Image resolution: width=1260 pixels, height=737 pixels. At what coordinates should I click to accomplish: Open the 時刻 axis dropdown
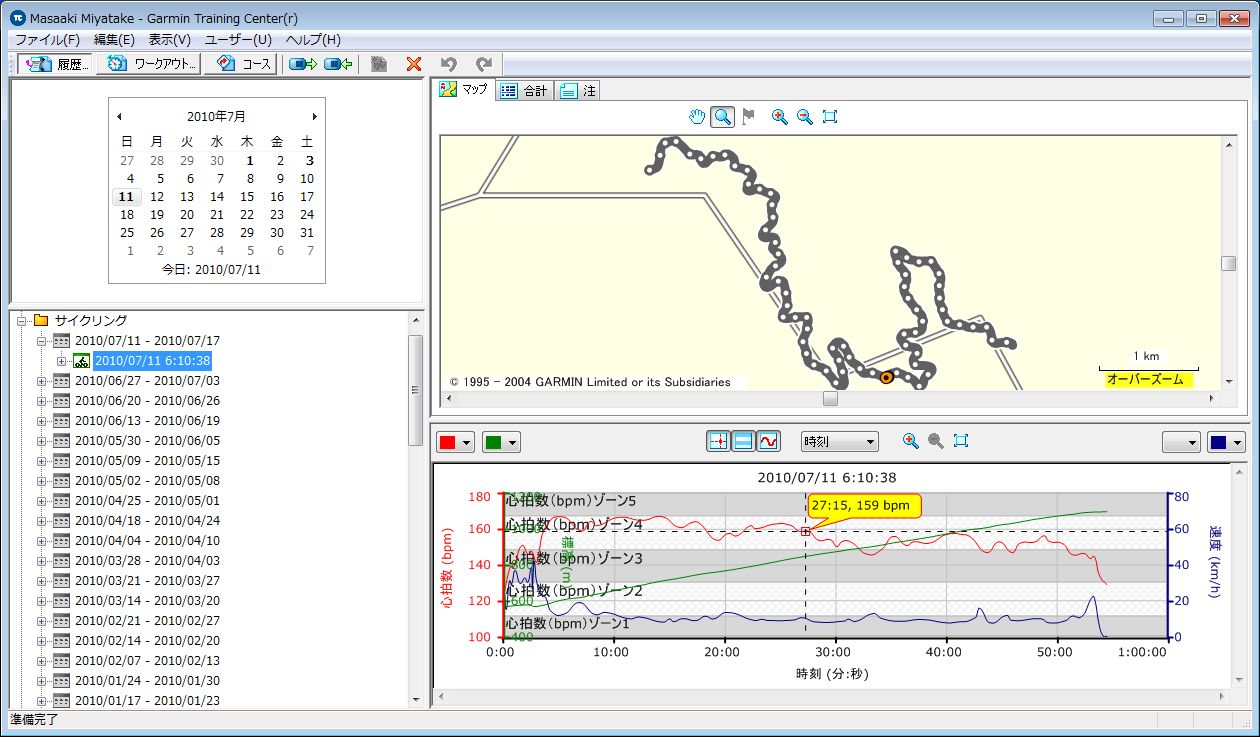tap(839, 441)
